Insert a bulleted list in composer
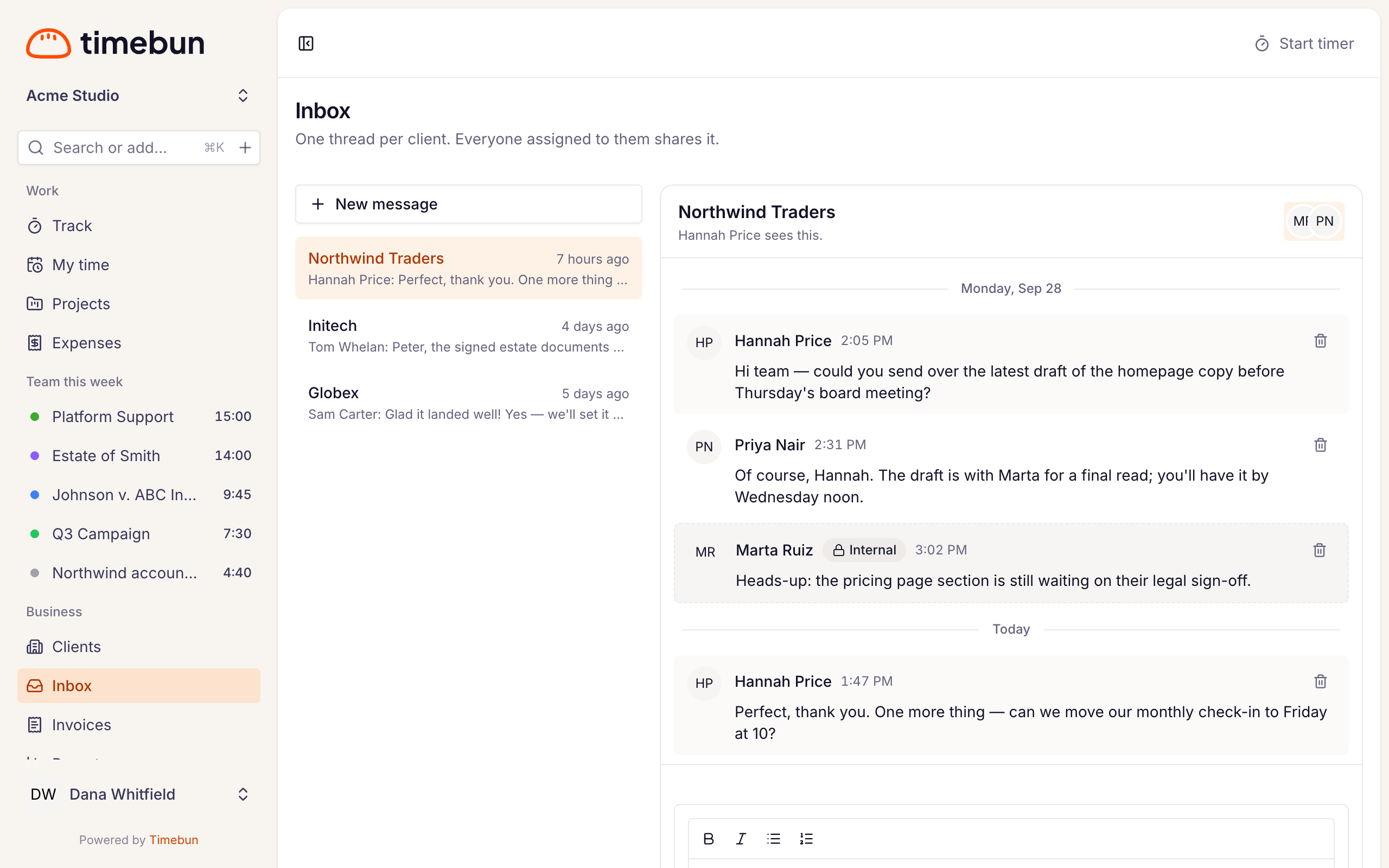Screen dimensions: 1389x868 coord(773,839)
